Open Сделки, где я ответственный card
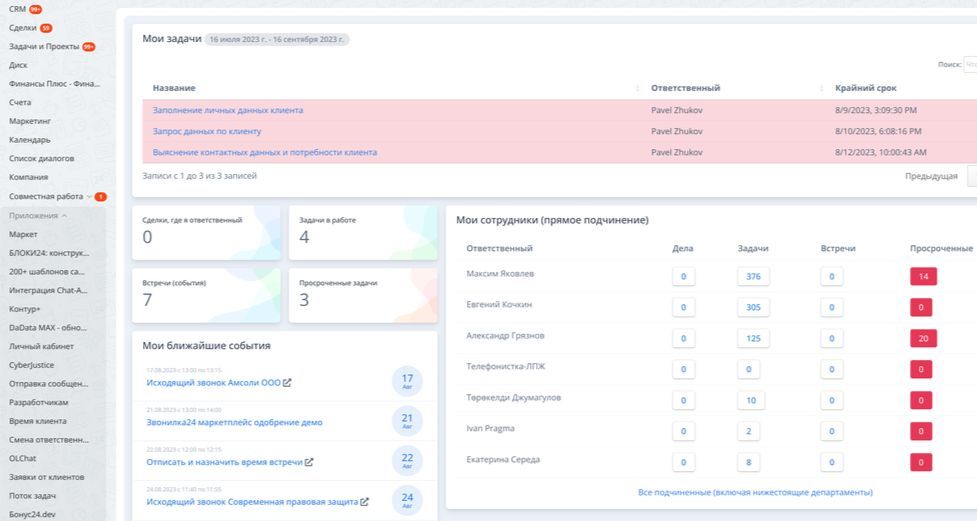The height and width of the screenshot is (521, 977). pyautogui.click(x=206, y=232)
